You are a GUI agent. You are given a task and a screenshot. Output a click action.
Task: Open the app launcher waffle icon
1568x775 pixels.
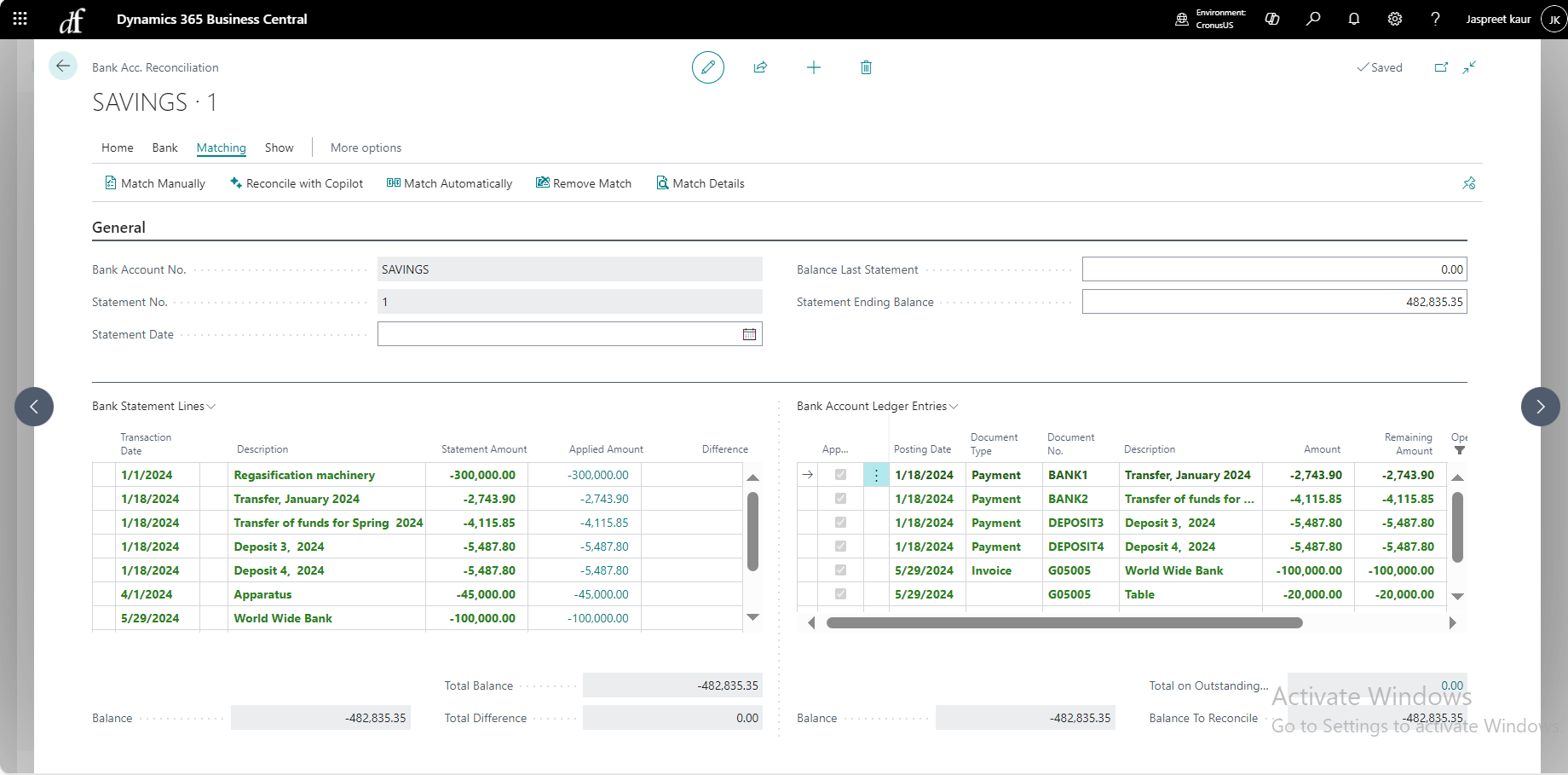coord(20,19)
